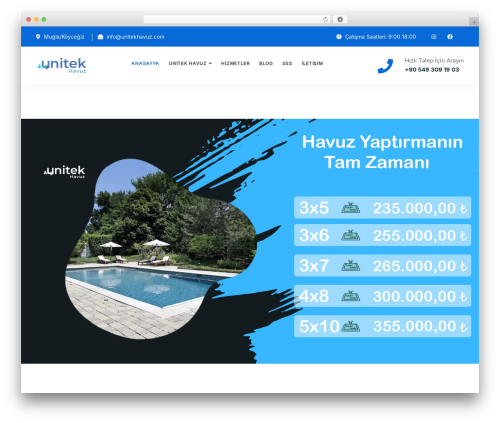500x423 pixels.
Task: Reload page using browser refresh icon
Action: click(325, 20)
